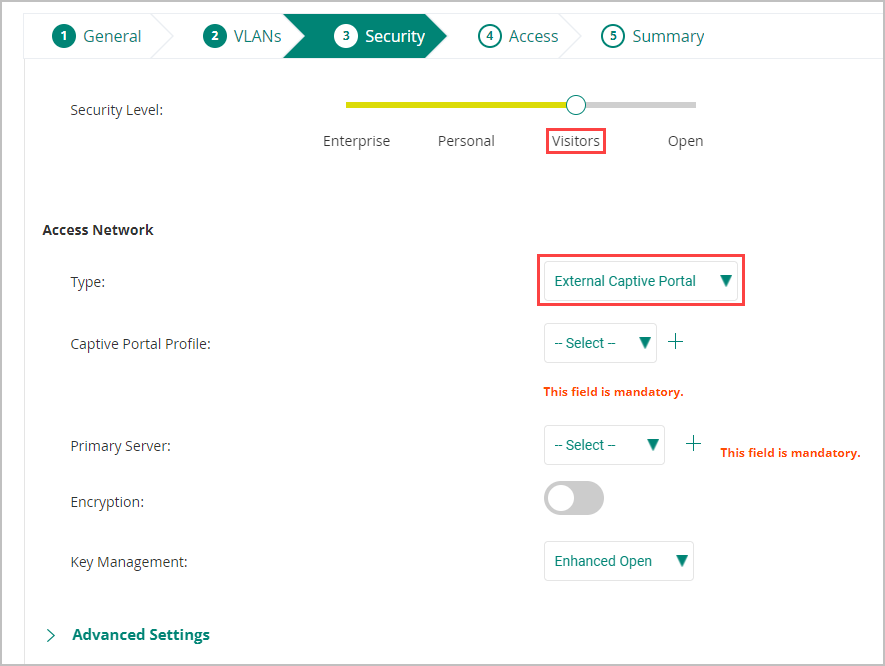
Task: Toggle the Encryption switch
Action: point(573,498)
